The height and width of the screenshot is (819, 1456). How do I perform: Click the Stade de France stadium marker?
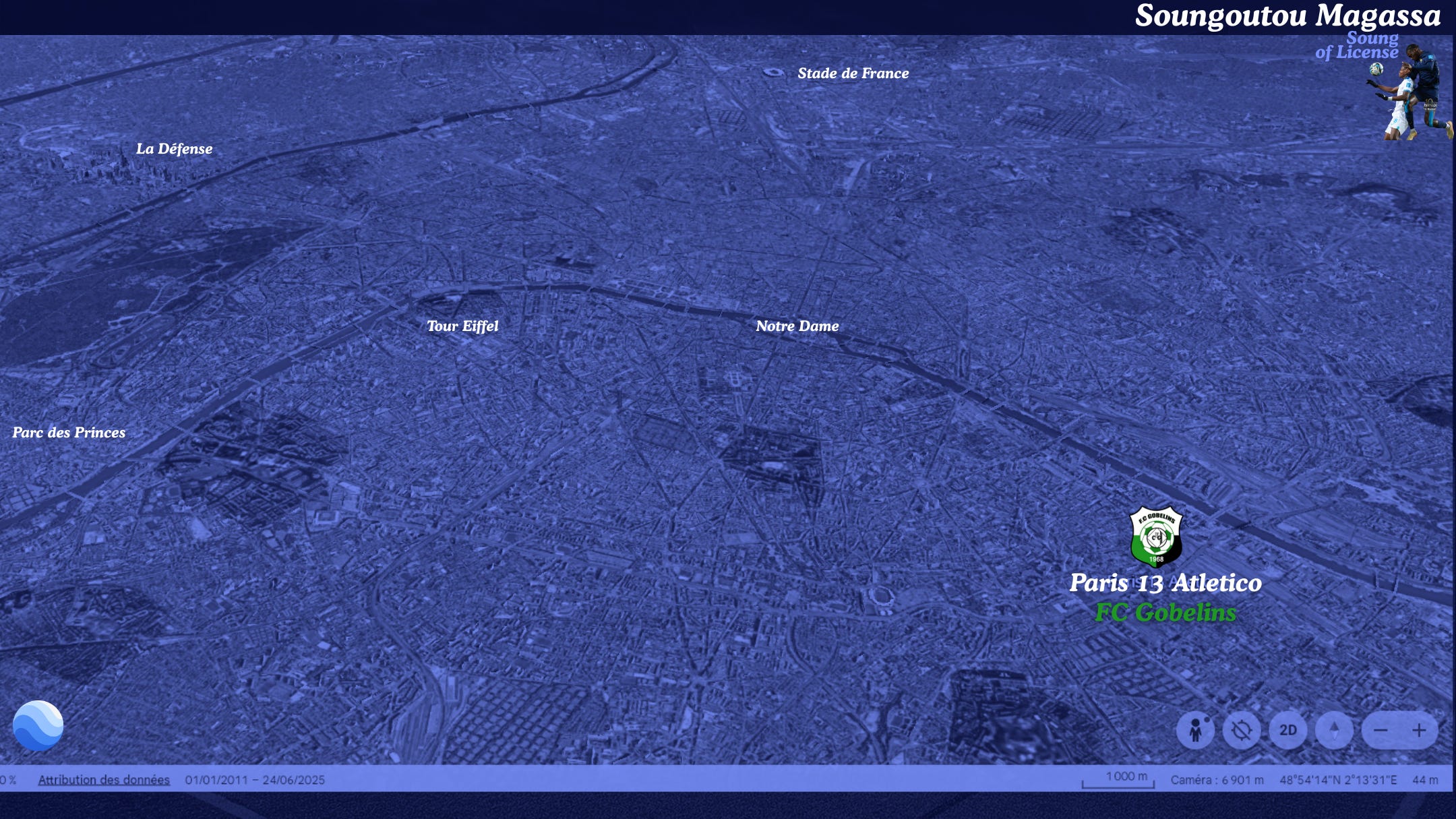pyautogui.click(x=772, y=72)
